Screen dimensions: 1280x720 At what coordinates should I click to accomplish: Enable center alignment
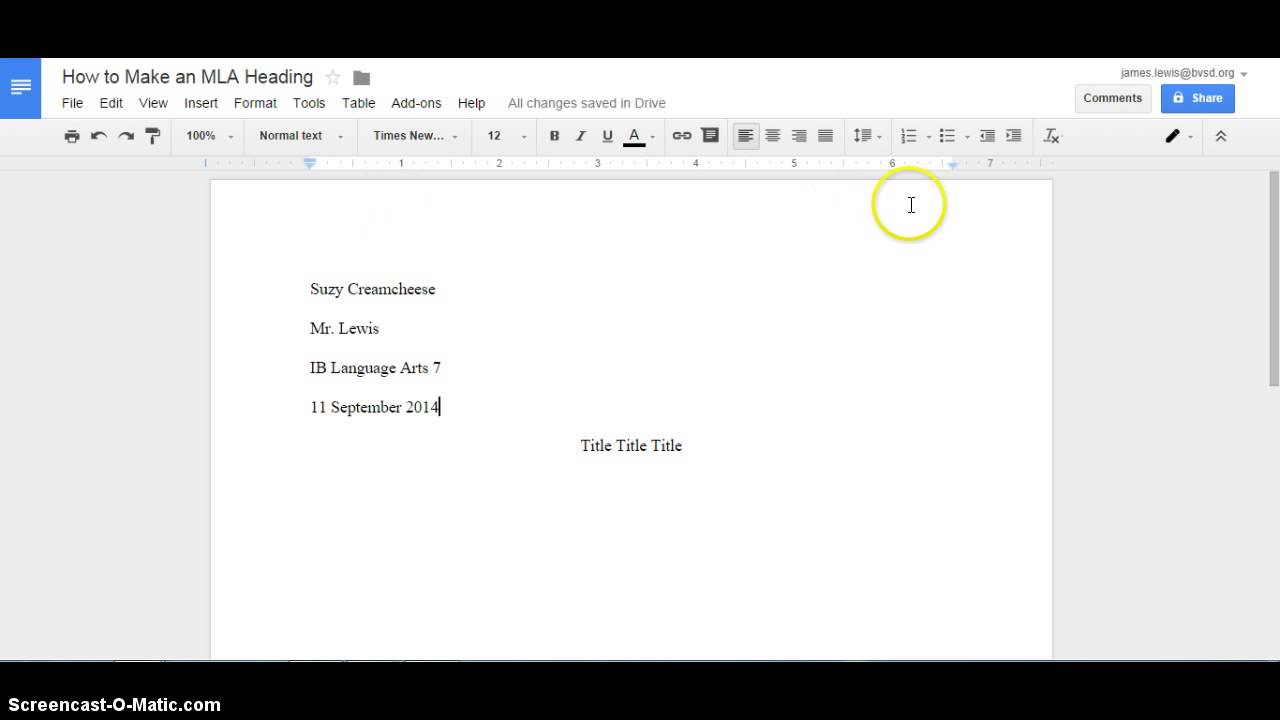pyautogui.click(x=772, y=136)
